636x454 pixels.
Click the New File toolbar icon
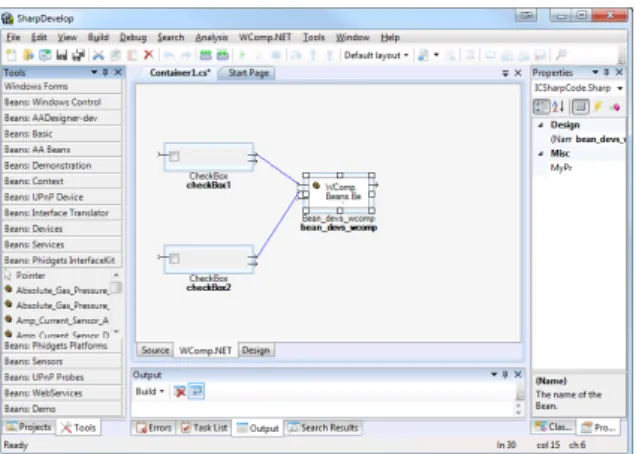pos(11,55)
